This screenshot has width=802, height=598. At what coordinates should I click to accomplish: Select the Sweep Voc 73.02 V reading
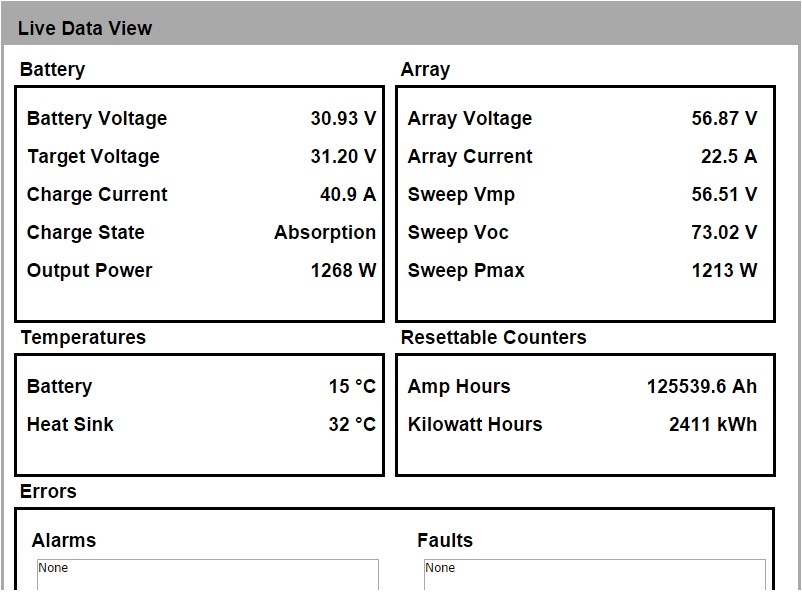[x=724, y=232]
